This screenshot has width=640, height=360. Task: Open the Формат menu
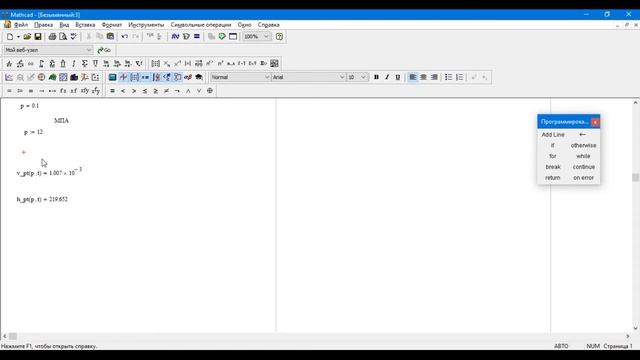111,25
